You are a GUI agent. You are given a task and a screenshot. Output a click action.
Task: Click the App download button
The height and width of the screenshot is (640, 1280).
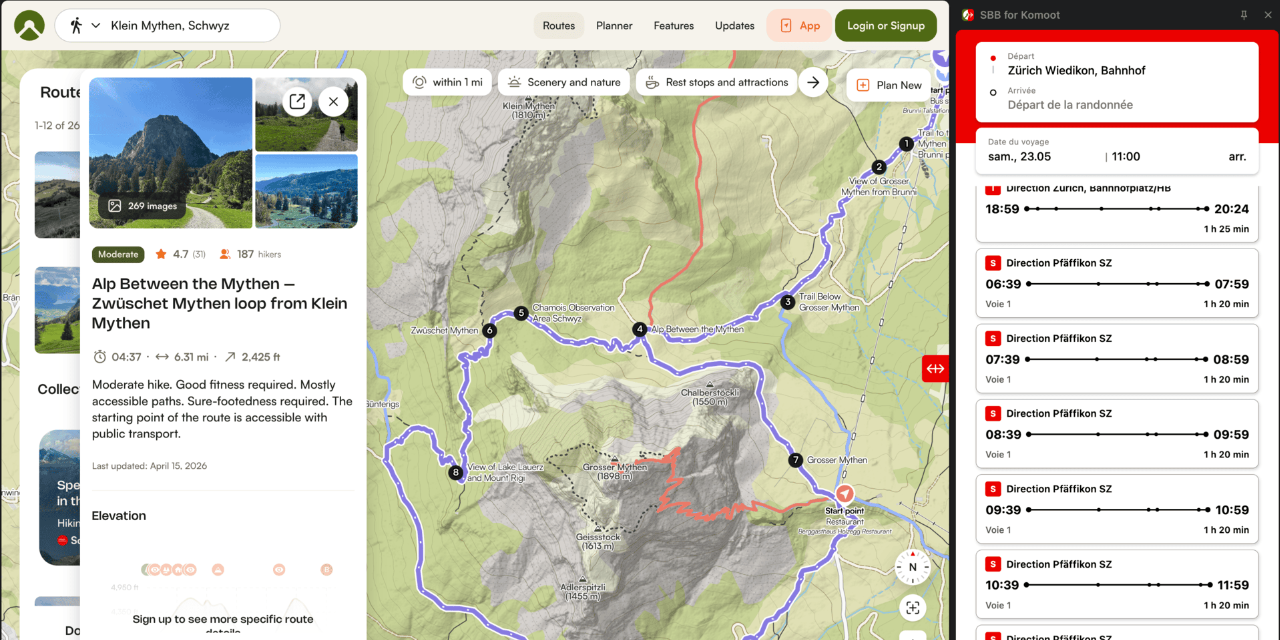pyautogui.click(x=799, y=26)
